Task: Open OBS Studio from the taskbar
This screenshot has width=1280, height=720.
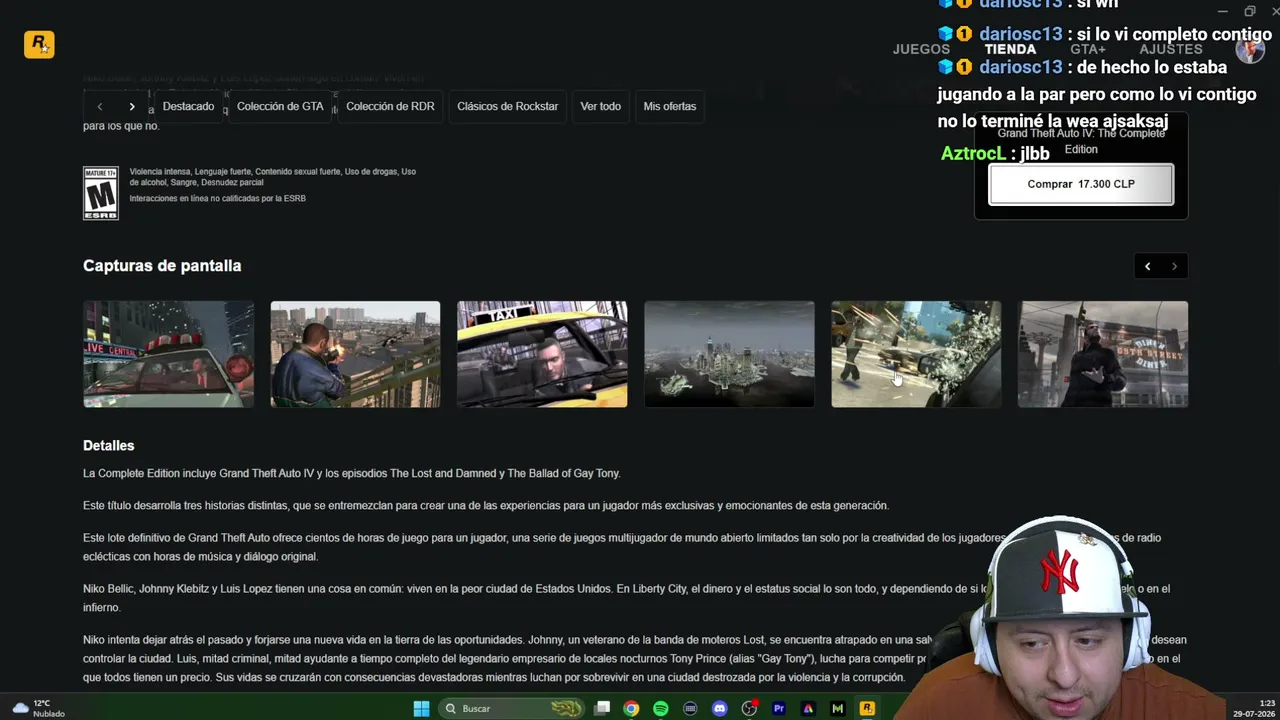Action: pyautogui.click(x=749, y=709)
